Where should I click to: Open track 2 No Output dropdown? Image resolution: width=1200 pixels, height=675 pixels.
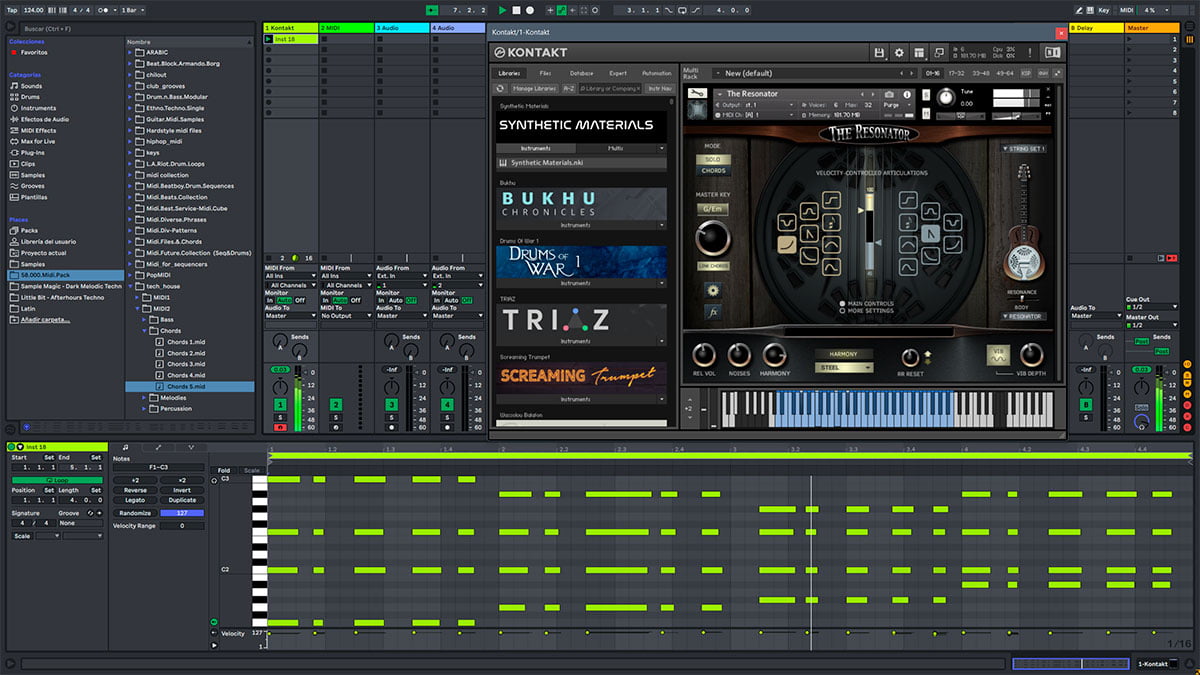pos(345,316)
